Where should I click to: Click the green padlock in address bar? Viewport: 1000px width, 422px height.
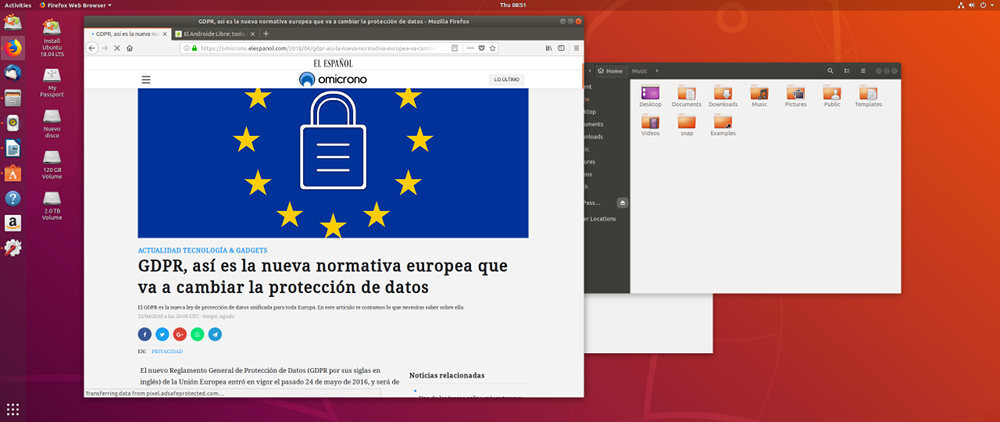(195, 48)
